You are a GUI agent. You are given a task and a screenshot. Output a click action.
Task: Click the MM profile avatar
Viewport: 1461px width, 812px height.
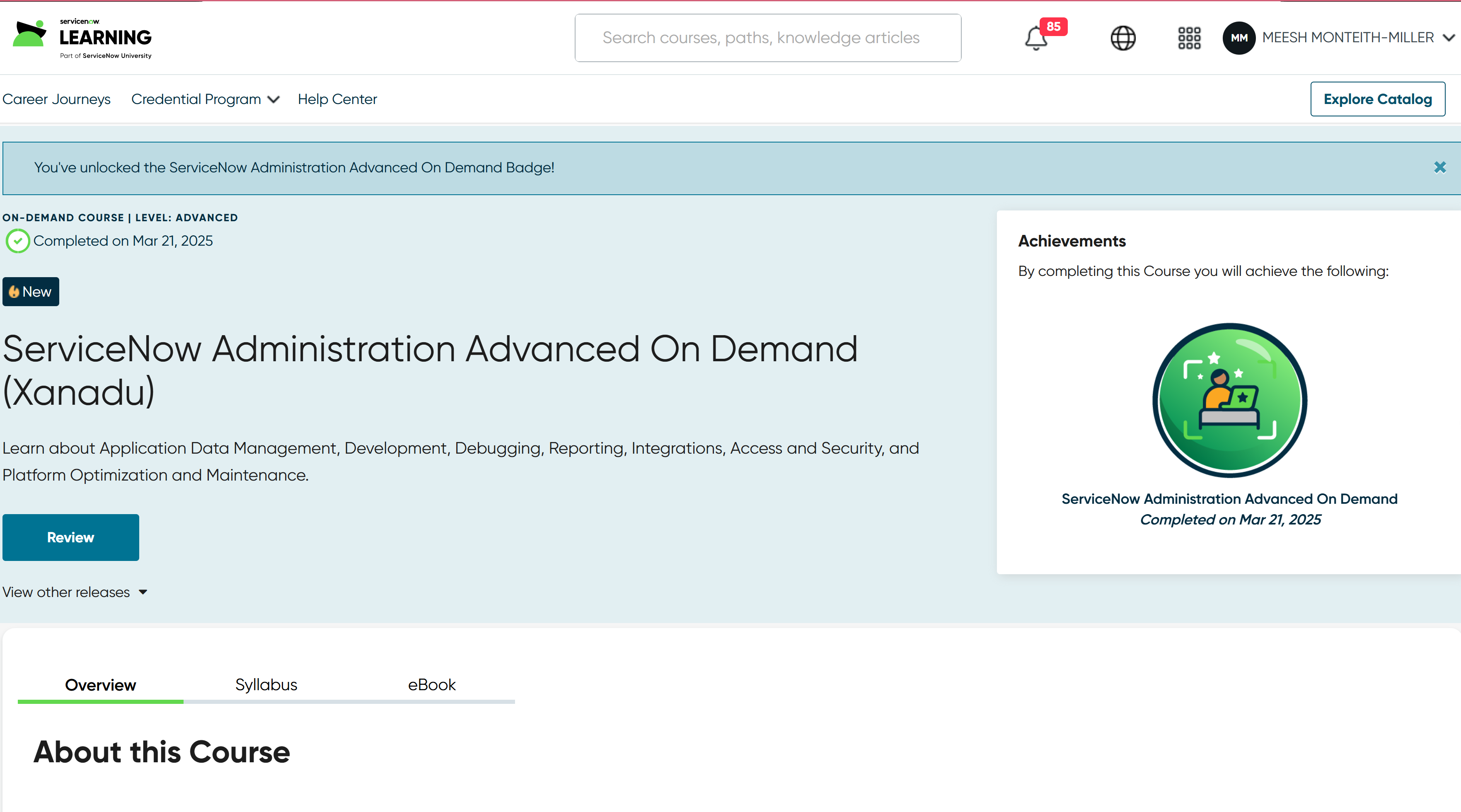click(1238, 38)
